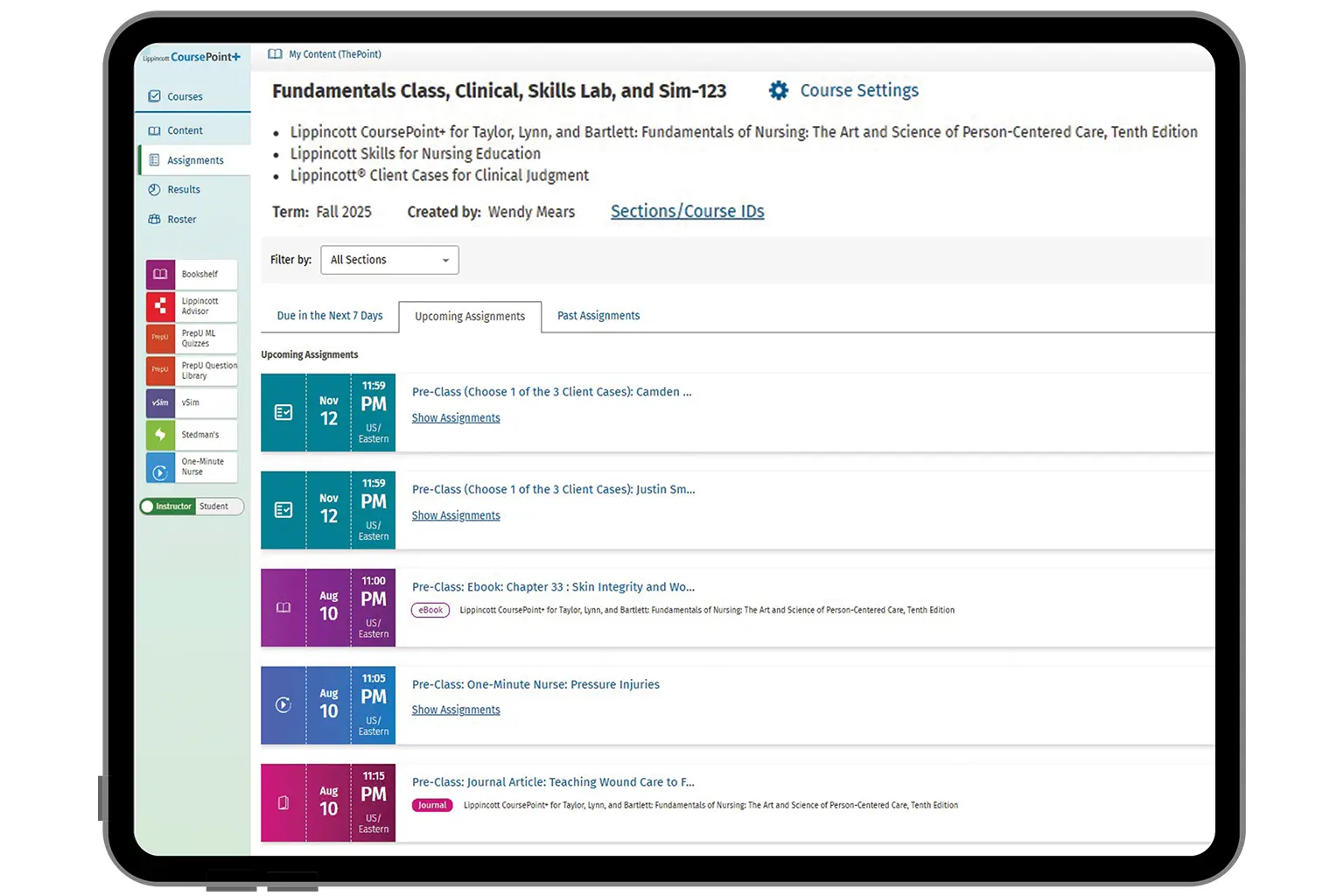Switch to the Past Assignments tab
The width and height of the screenshot is (1344, 896).
pos(598,316)
